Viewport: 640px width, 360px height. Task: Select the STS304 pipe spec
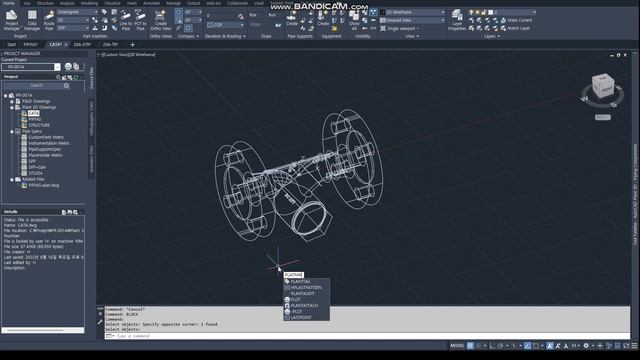pos(36,173)
